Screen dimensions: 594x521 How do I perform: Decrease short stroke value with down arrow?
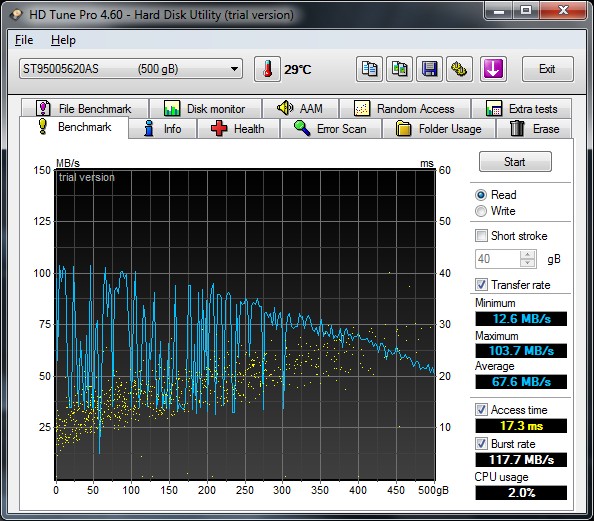pos(528,263)
